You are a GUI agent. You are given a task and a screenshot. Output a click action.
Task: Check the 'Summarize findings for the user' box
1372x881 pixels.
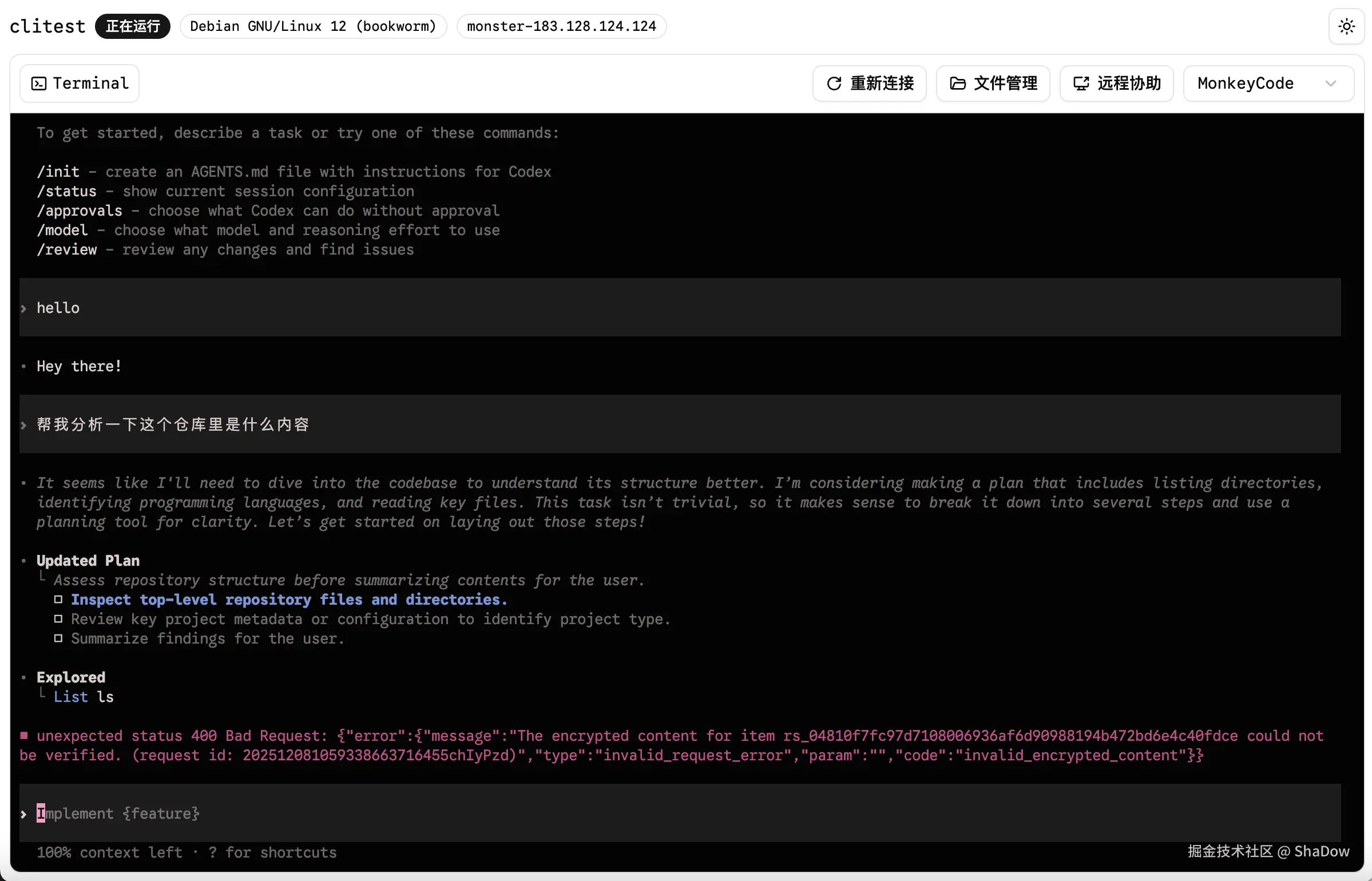(x=58, y=638)
